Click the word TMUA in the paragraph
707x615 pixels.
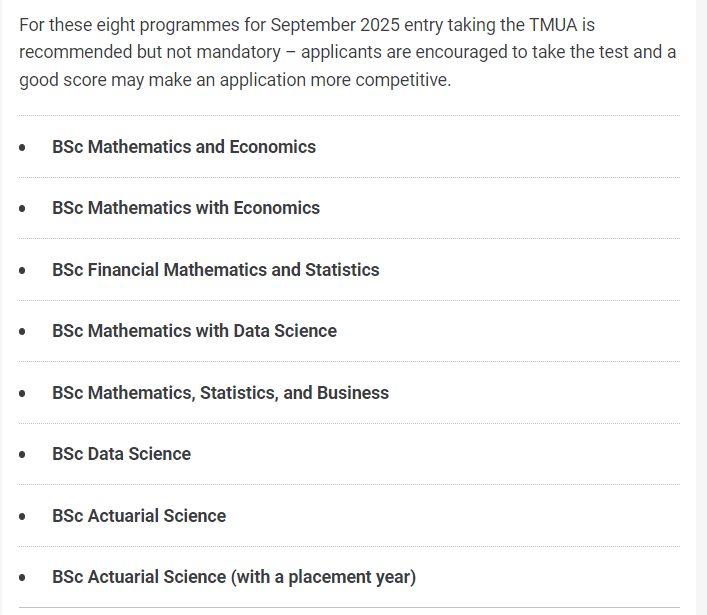[553, 25]
